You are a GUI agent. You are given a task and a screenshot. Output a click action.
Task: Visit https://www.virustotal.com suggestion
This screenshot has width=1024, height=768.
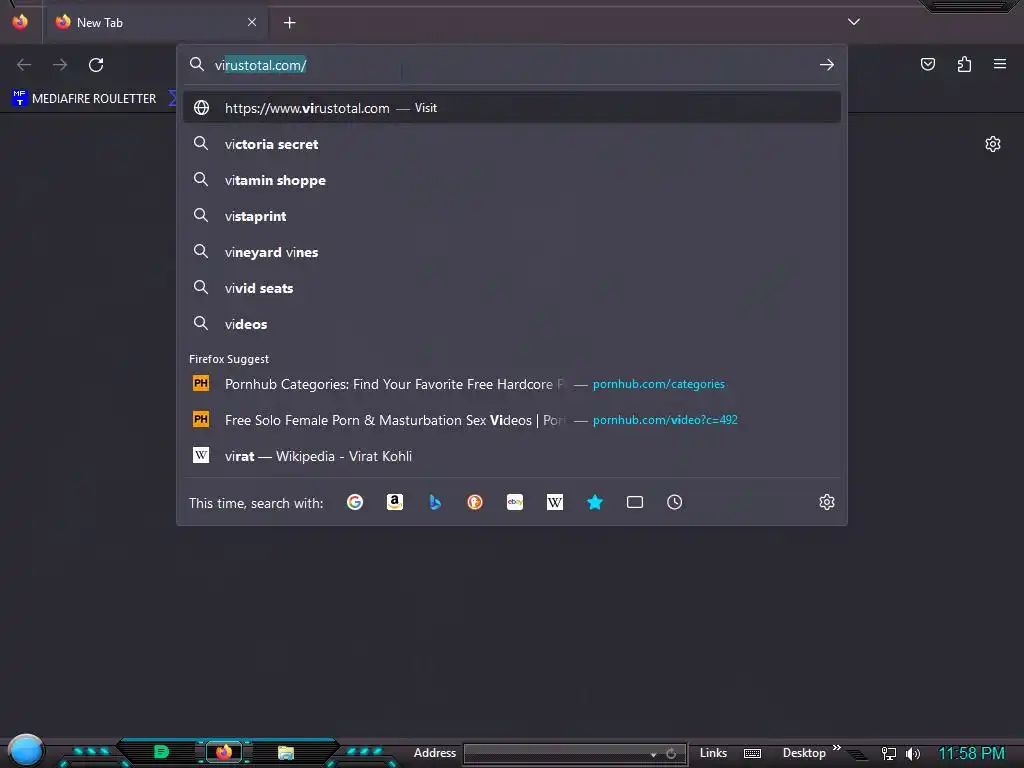512,108
